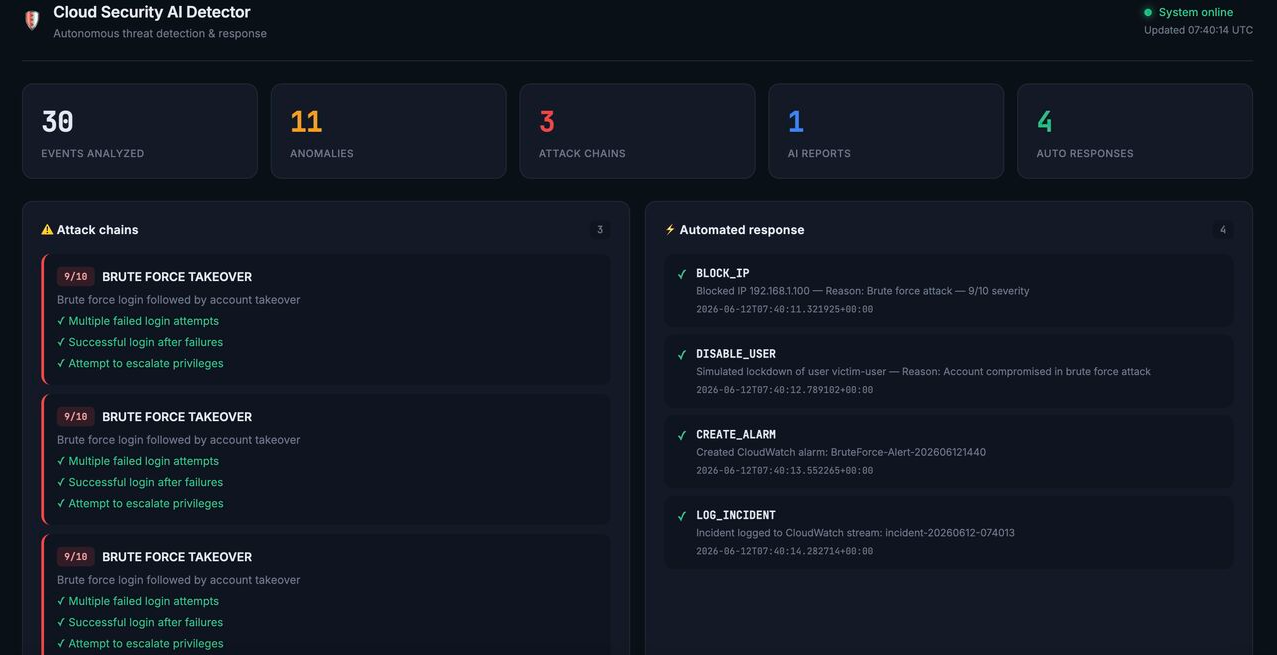Click the shield logo icon
This screenshot has width=1277, height=655.
tap(32, 20)
